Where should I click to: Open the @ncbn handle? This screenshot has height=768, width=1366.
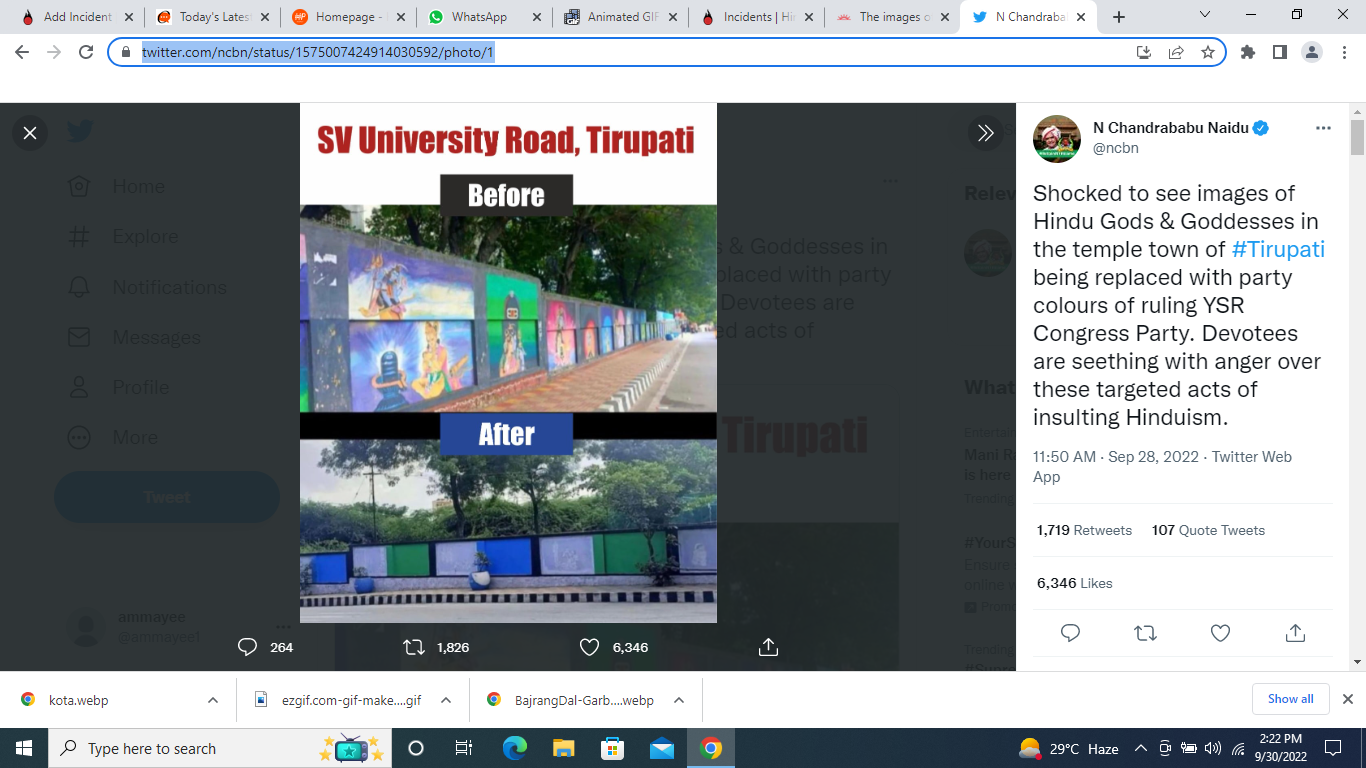point(1116,148)
